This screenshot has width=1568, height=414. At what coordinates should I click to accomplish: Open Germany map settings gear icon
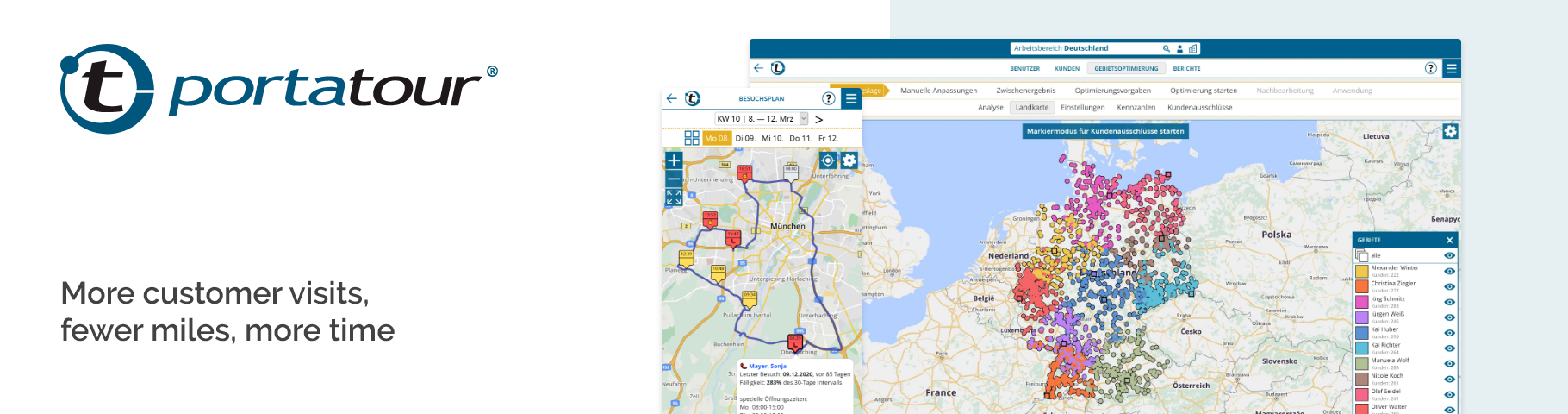pyautogui.click(x=1450, y=131)
